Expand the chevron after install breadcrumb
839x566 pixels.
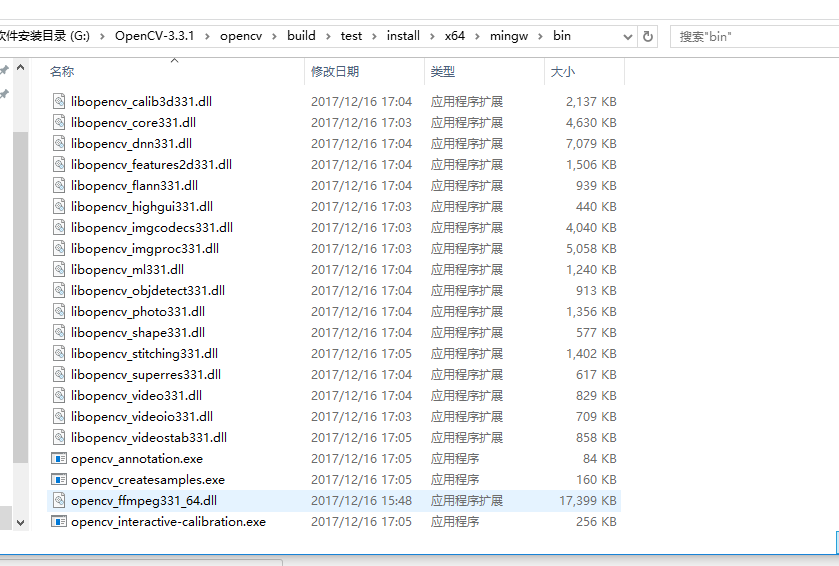tap(432, 36)
